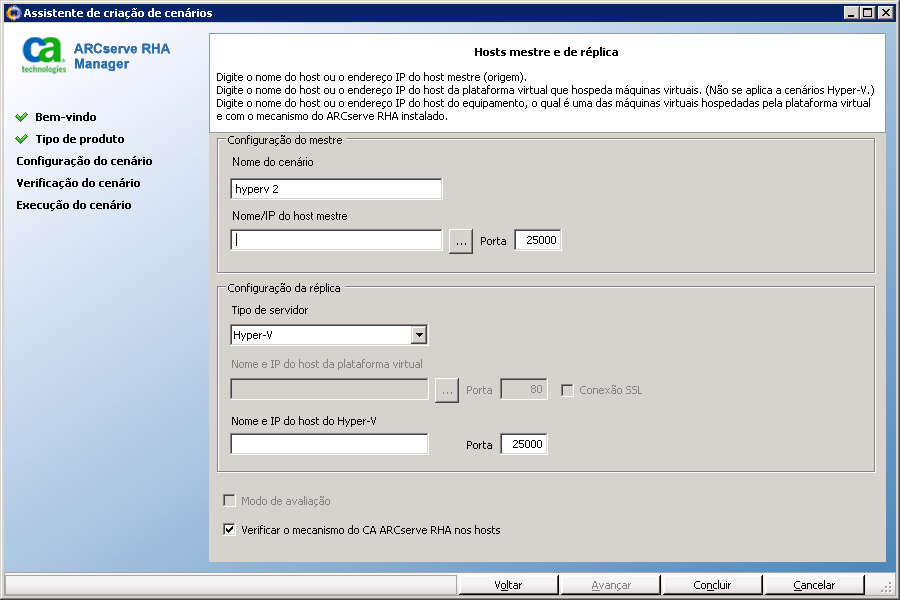Click the Nome do cenário label
Viewport: 900px width, 601px height.
tap(273, 162)
